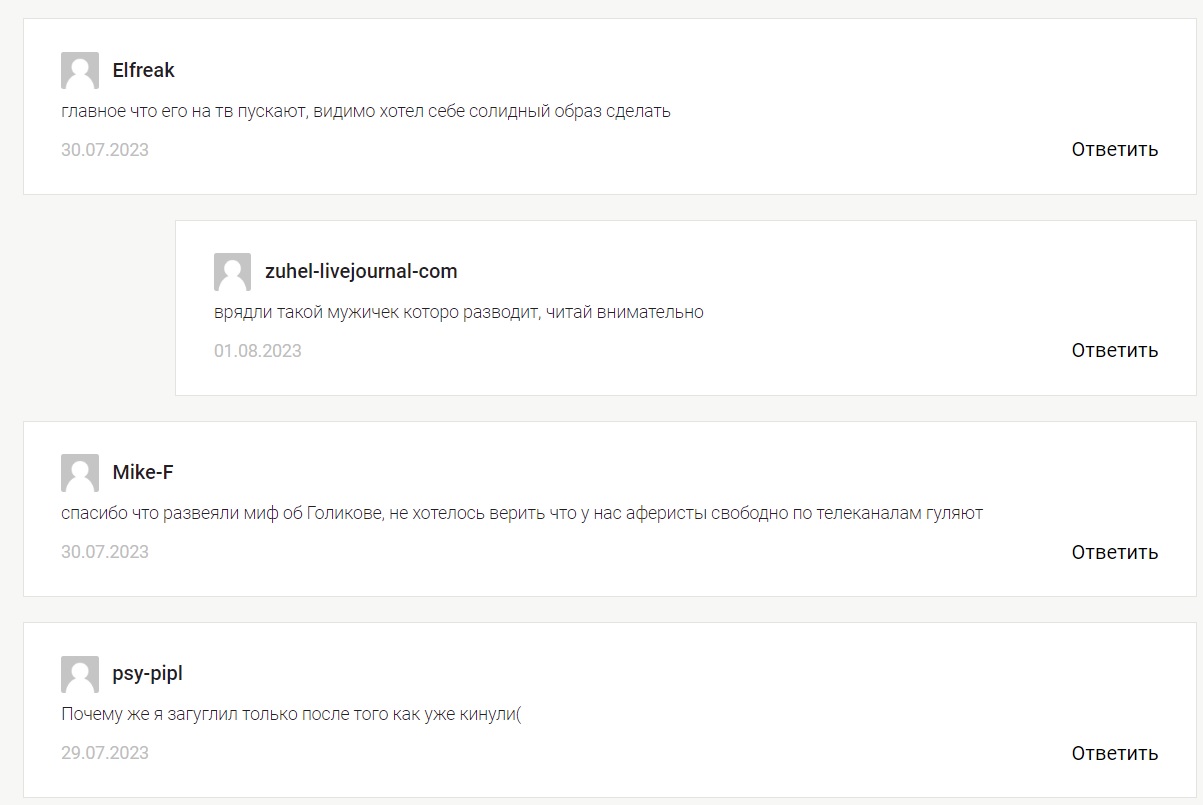
Task: Reply to Mike-F's comment via Ответить
Action: pos(1115,552)
